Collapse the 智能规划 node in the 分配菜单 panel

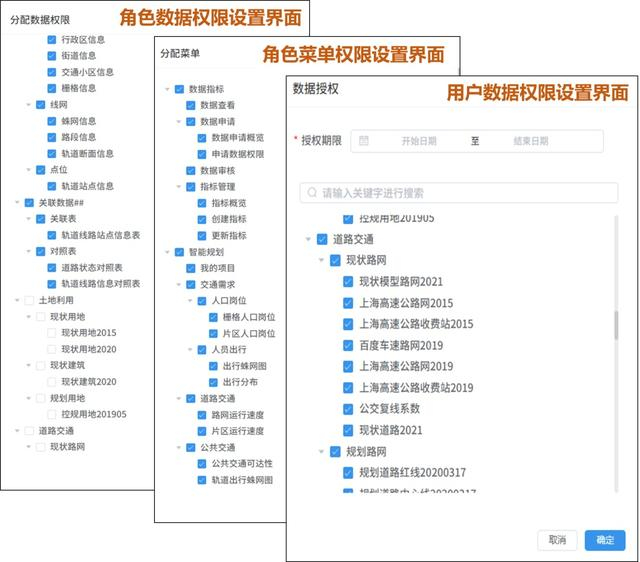167,252
